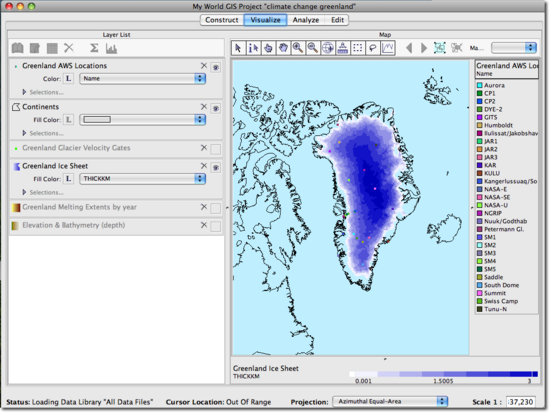Click the Tunu-N legend entry
The height and width of the screenshot is (413, 550).
[x=492, y=309]
